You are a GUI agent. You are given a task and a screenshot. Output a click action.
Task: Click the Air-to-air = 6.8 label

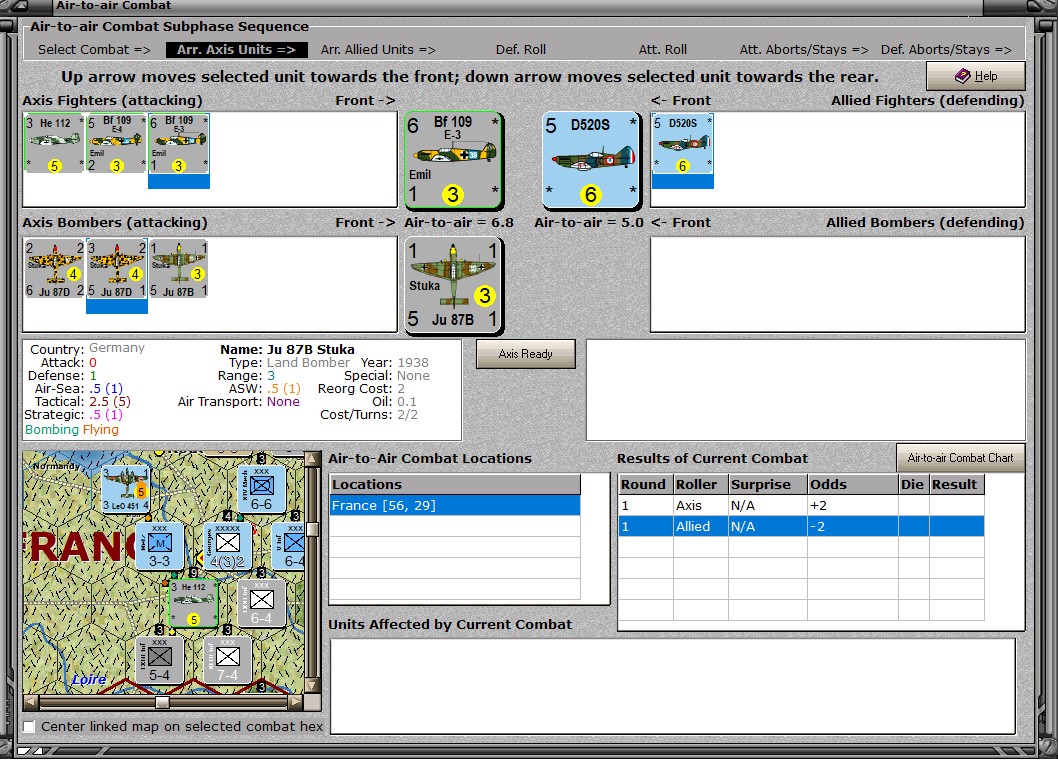[459, 223]
